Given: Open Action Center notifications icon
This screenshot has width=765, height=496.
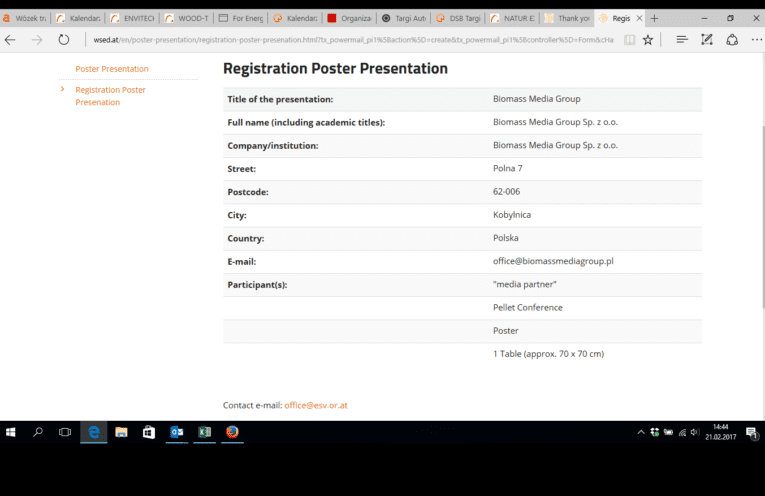Looking at the screenshot, I should pos(751,432).
